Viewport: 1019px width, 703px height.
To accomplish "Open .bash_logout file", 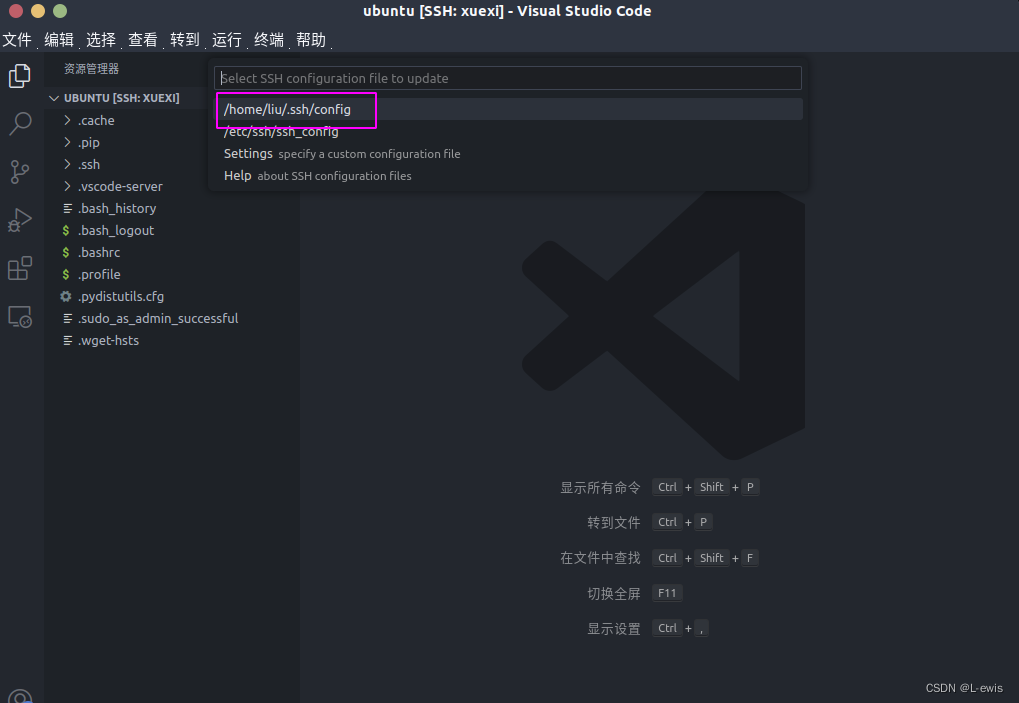I will pos(116,231).
